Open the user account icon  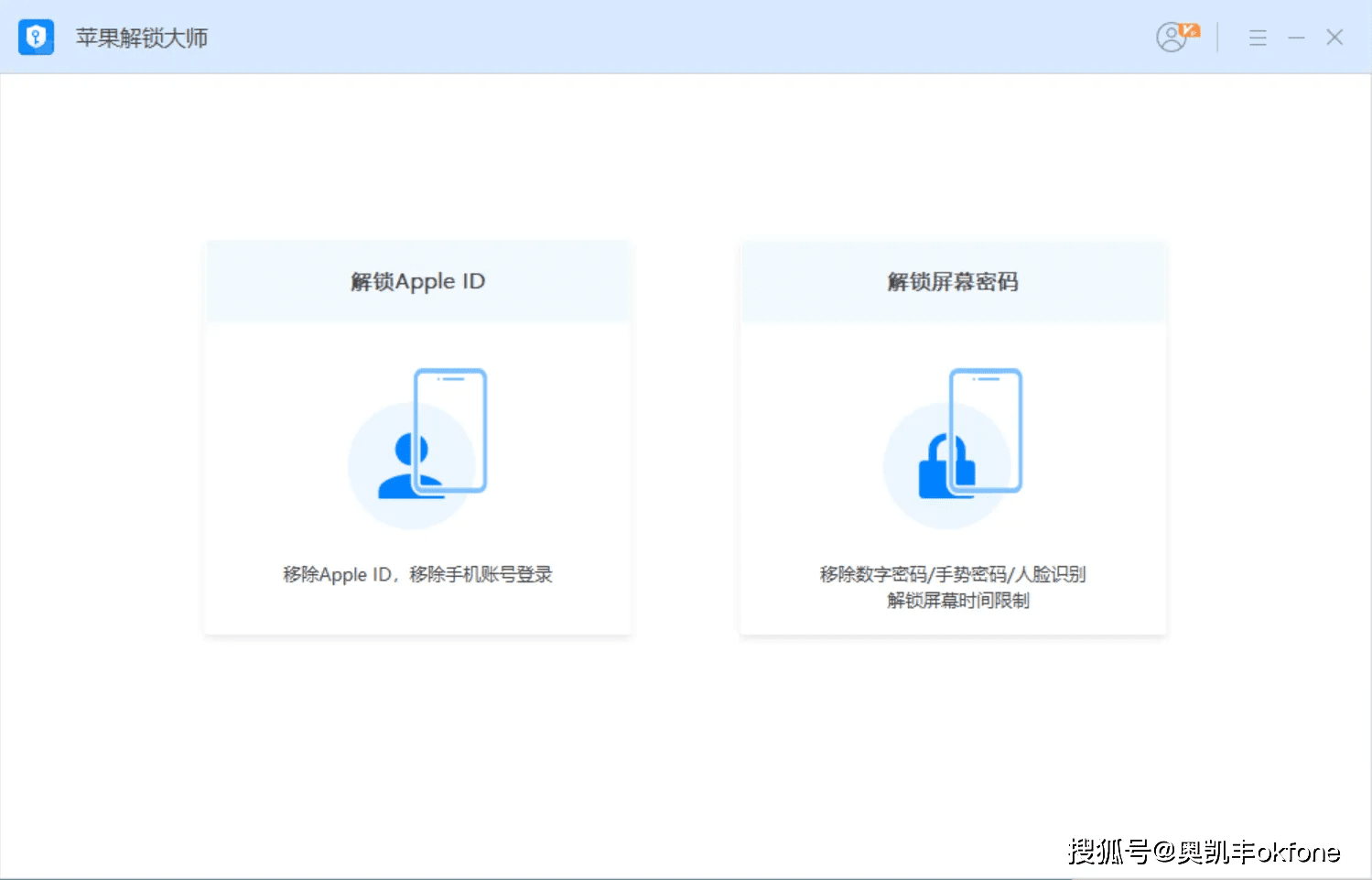1172,38
